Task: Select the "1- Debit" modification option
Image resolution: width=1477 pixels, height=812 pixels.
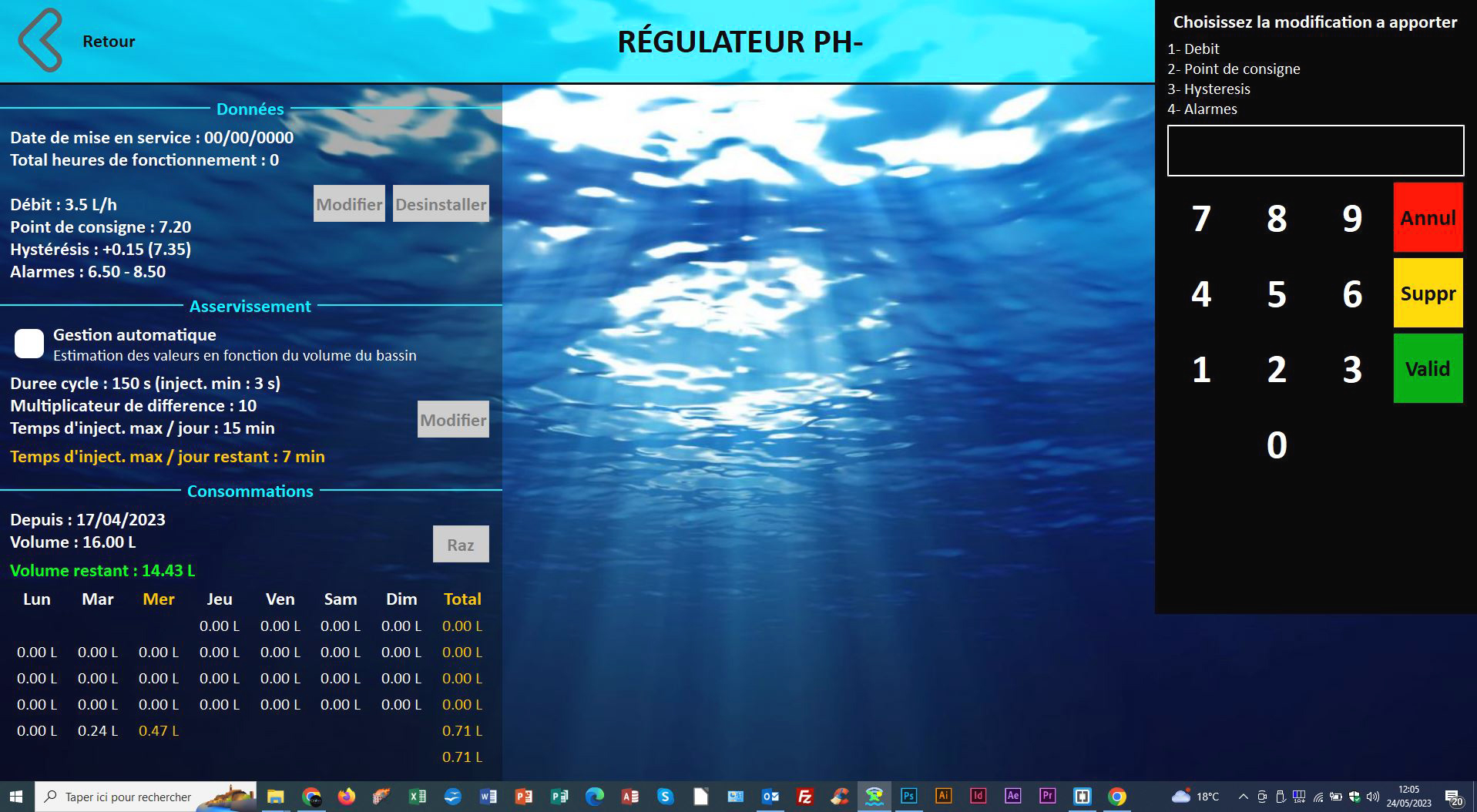Action: pyautogui.click(x=1193, y=49)
